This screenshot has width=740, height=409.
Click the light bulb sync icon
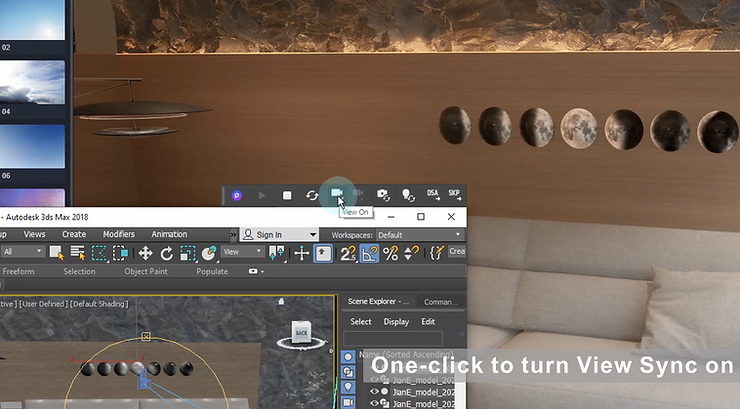coord(408,195)
